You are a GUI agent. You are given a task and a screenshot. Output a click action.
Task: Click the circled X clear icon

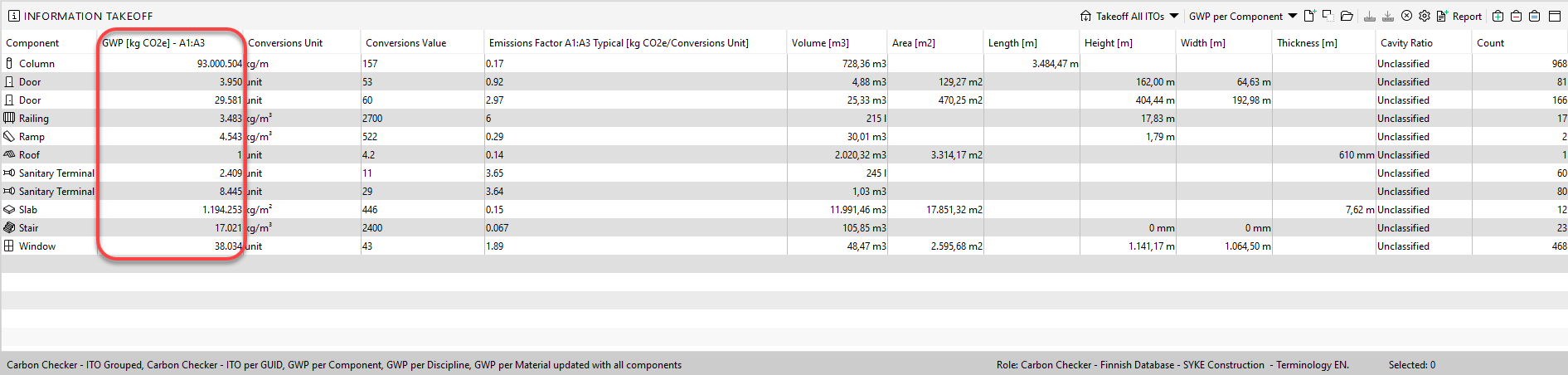tap(1406, 16)
